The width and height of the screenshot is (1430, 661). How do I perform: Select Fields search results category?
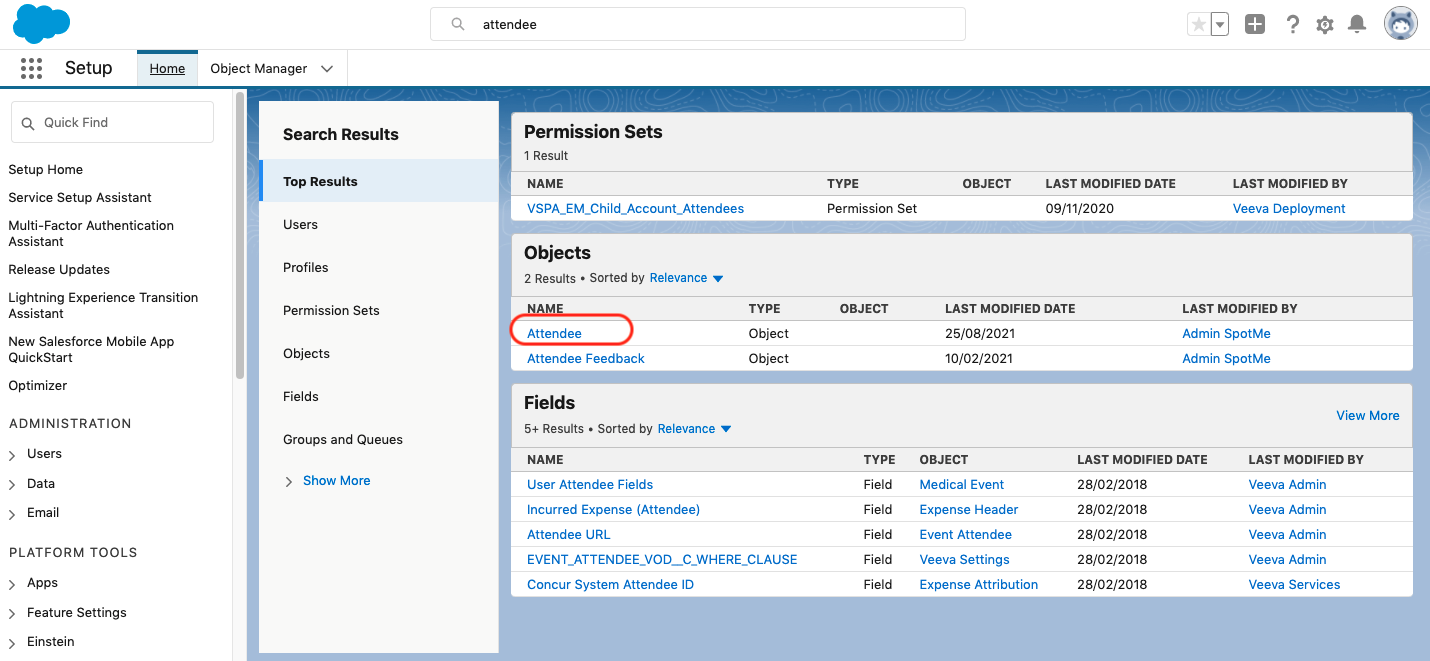coord(301,396)
